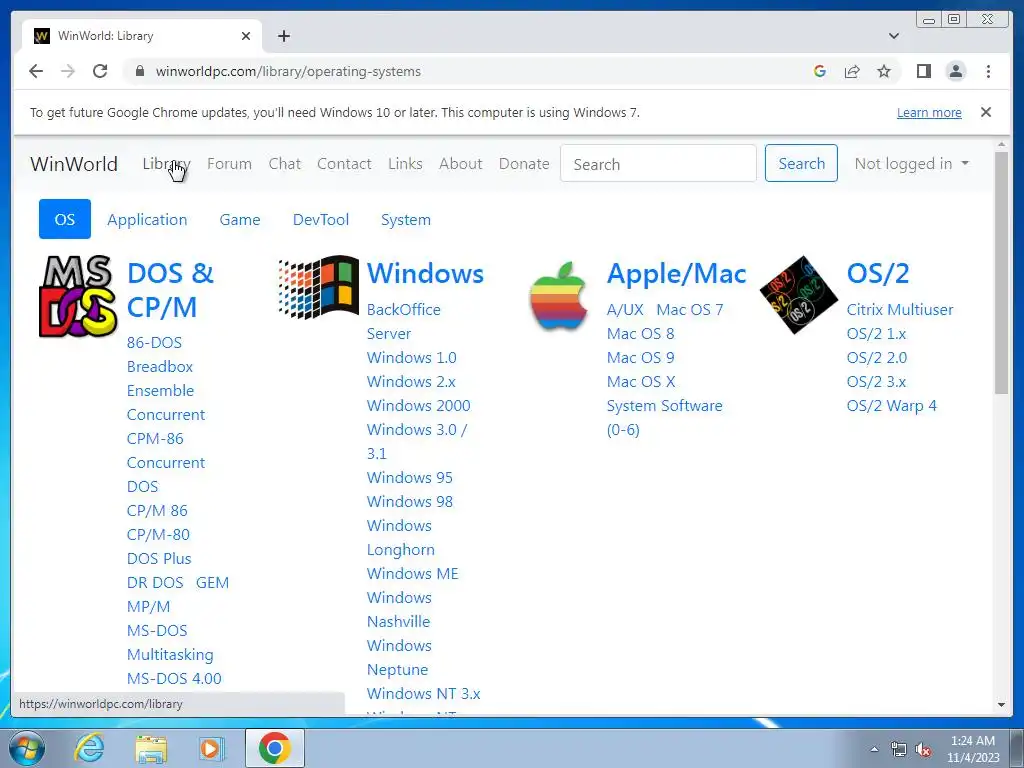Open the Contact nav link

[344, 164]
